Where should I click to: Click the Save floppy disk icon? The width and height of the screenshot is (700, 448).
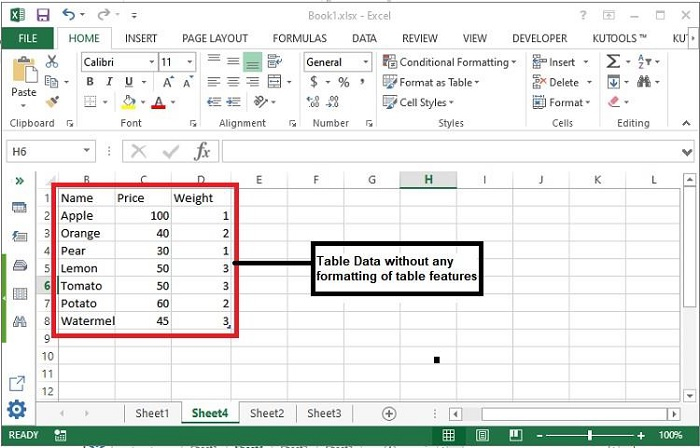point(43,15)
